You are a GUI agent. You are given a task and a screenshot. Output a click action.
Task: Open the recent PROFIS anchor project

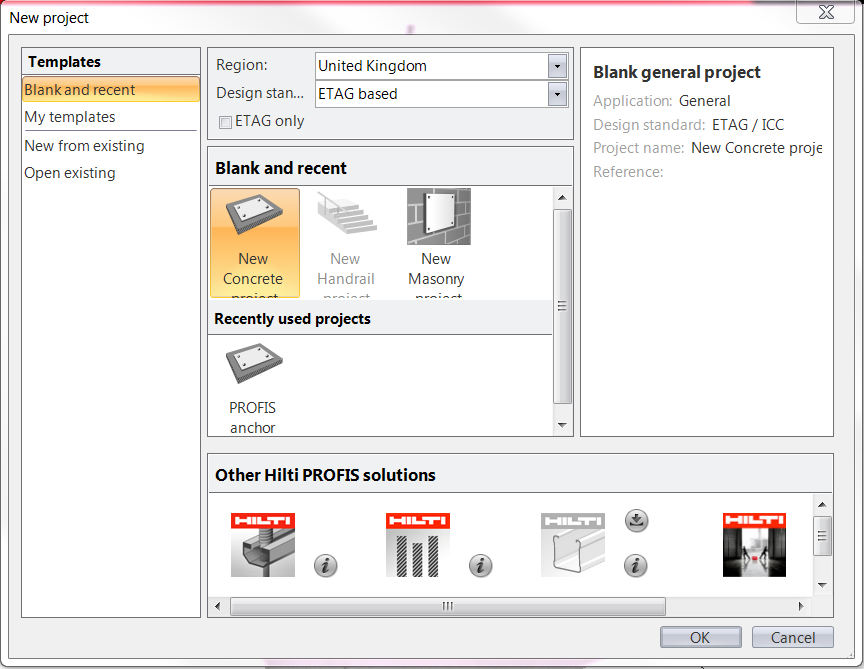253,388
